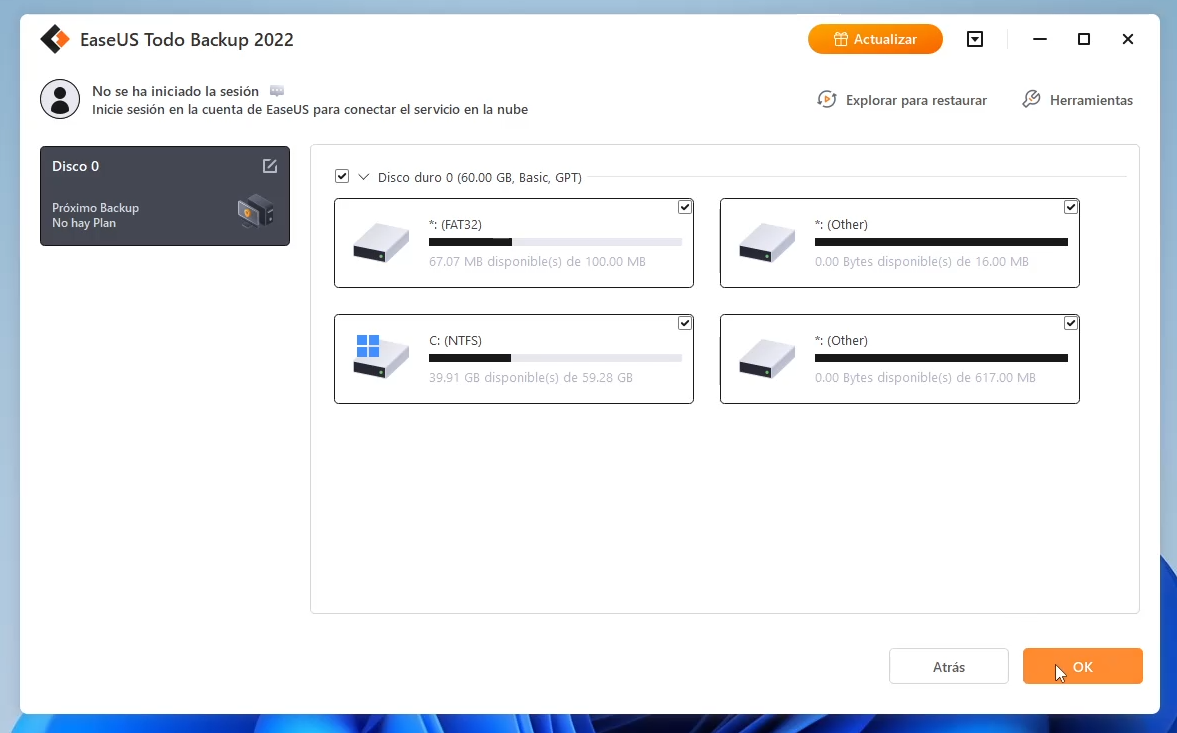
Task: Edit Disco 0 task via pencil icon
Action: click(x=269, y=166)
